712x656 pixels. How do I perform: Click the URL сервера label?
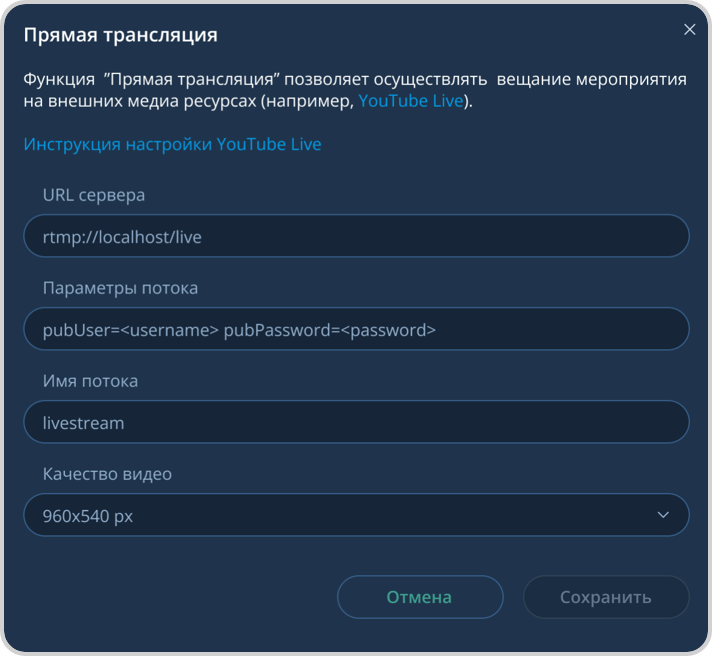pos(94,195)
